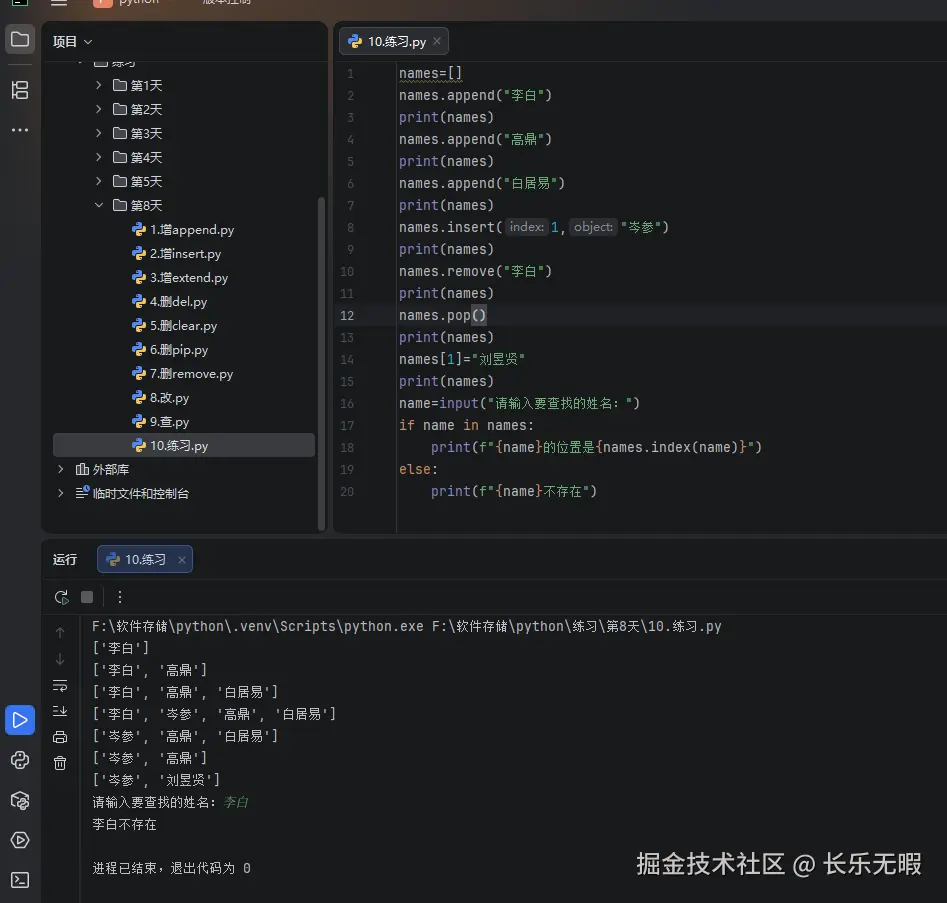Click the project tree vertical scrollbar
Viewport: 947px width, 903px height.
[321, 362]
